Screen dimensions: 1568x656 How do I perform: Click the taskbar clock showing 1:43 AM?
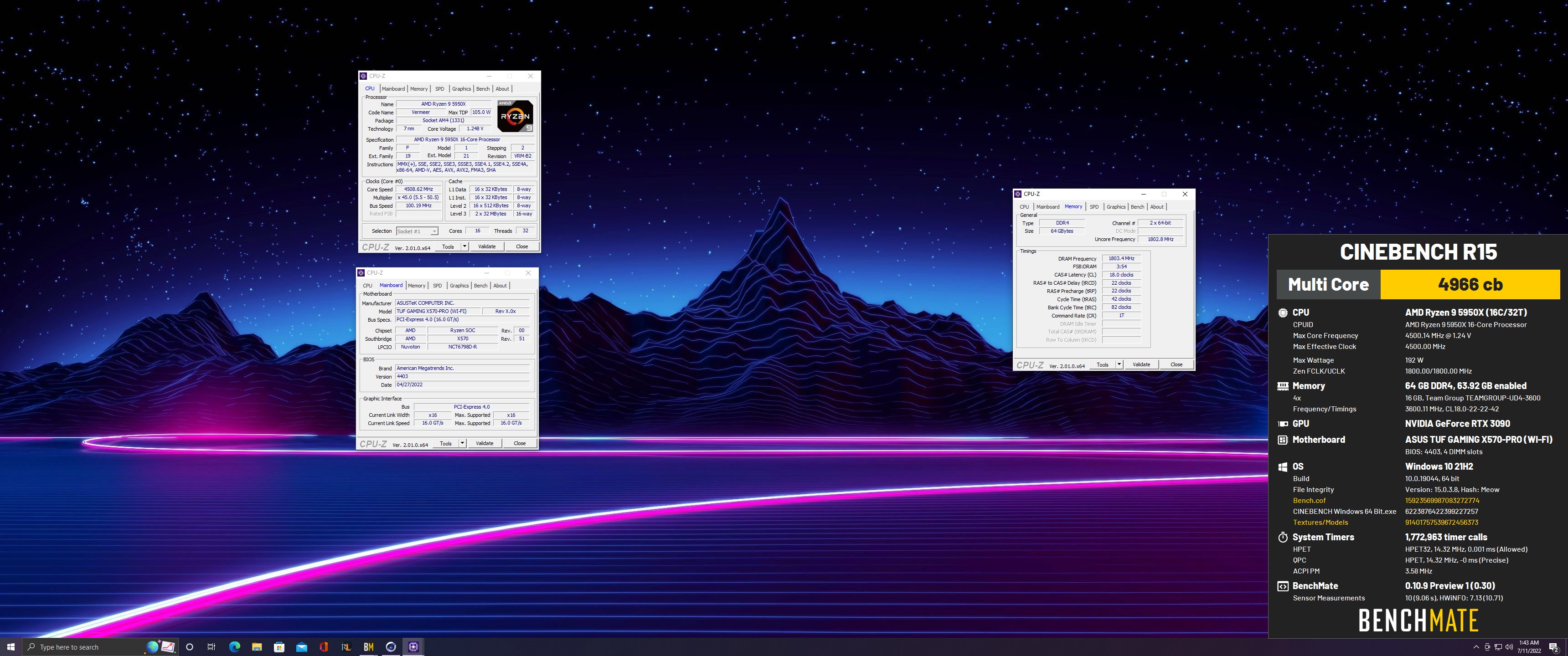click(1528, 647)
